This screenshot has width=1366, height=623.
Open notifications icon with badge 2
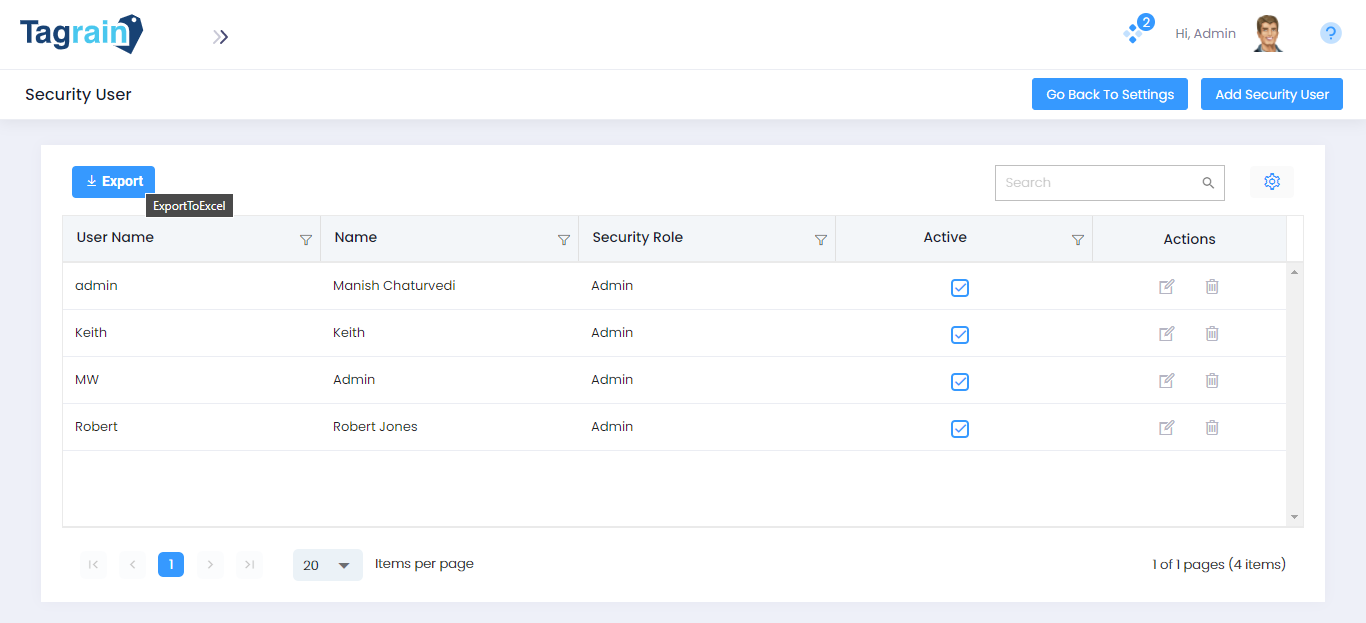tap(1134, 33)
